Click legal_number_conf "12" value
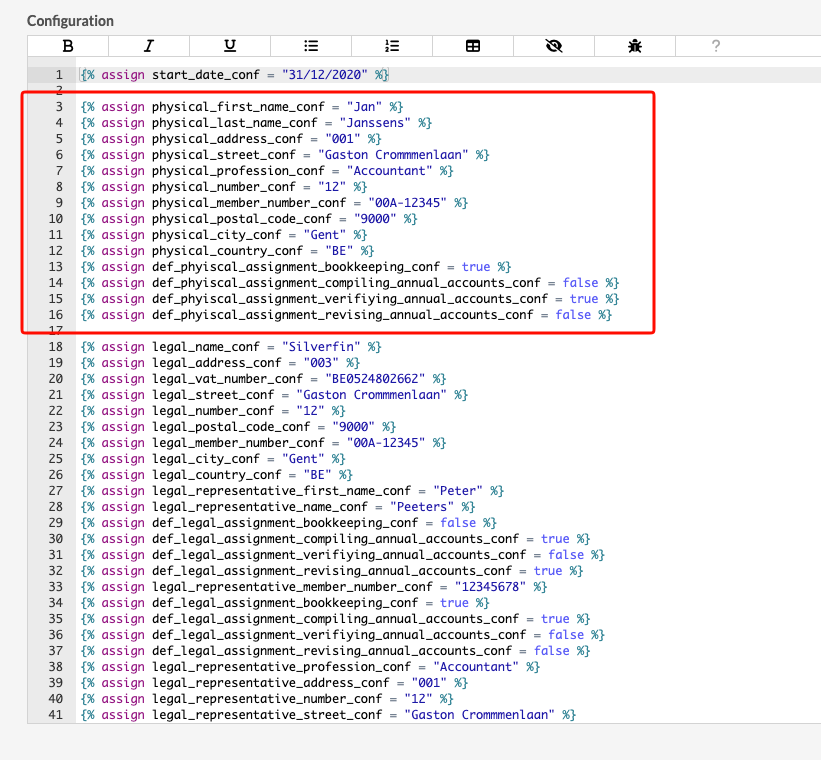Image resolution: width=821 pixels, height=760 pixels. pyautogui.click(x=310, y=411)
